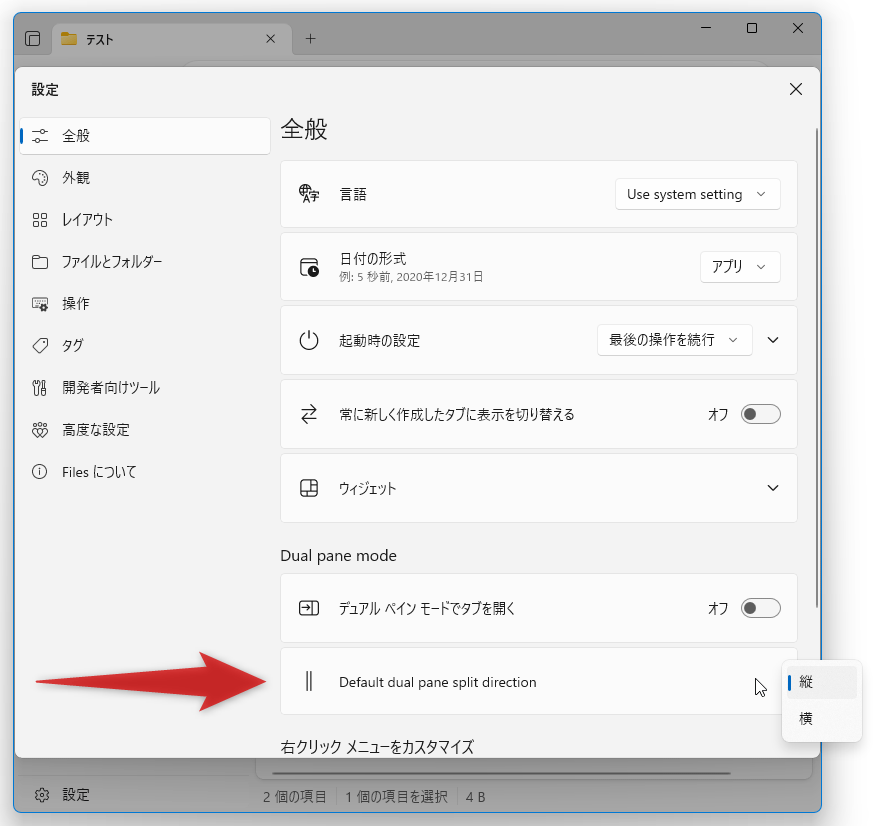Screen dimensions: 874x826
Task: Click the calendar clock icon for 日付の形式
Action: pyautogui.click(x=309, y=267)
